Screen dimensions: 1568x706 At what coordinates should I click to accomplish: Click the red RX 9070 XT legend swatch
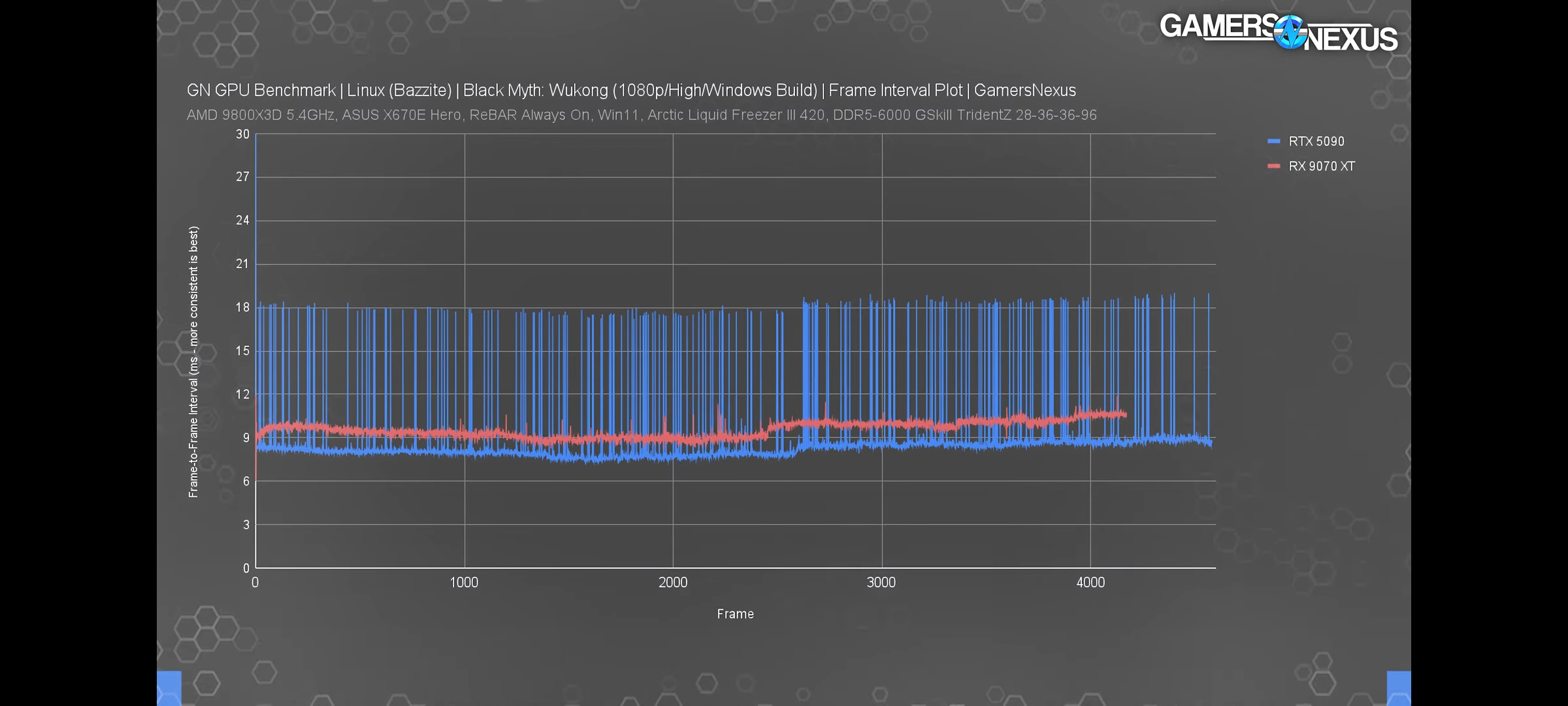(x=1273, y=166)
